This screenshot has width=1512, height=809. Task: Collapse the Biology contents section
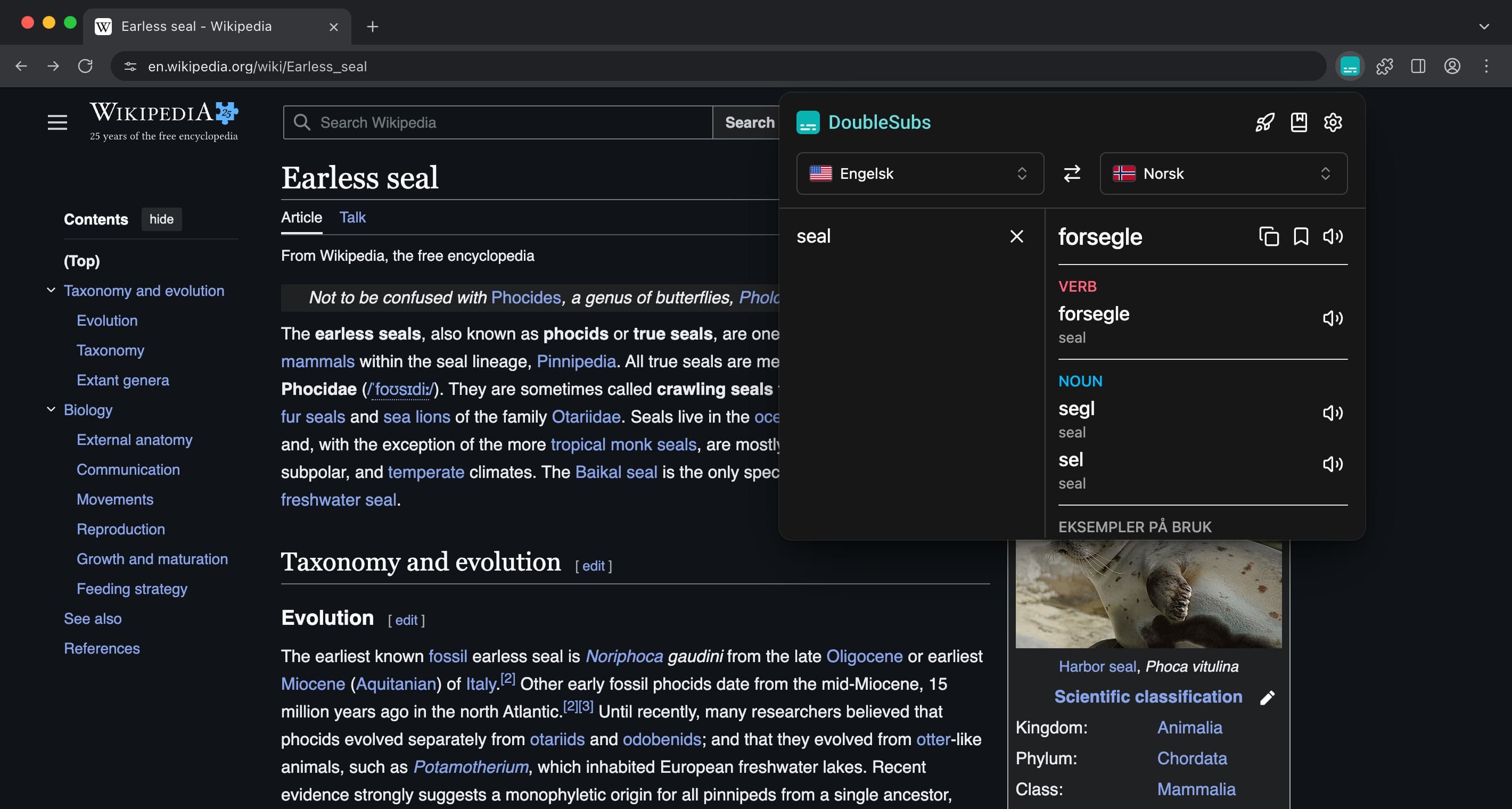tap(51, 409)
